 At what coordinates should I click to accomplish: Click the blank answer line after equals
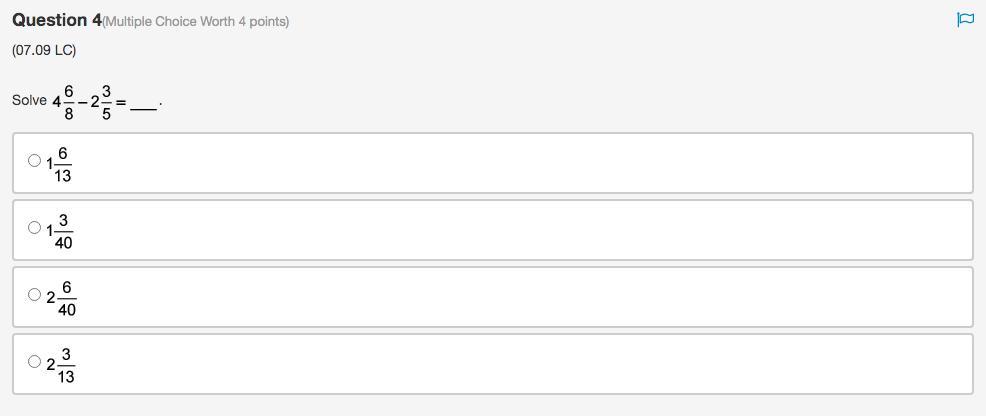(x=143, y=107)
